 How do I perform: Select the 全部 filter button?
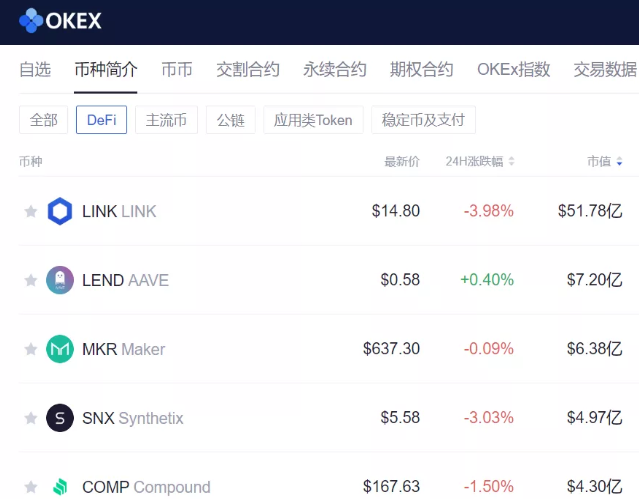43,120
